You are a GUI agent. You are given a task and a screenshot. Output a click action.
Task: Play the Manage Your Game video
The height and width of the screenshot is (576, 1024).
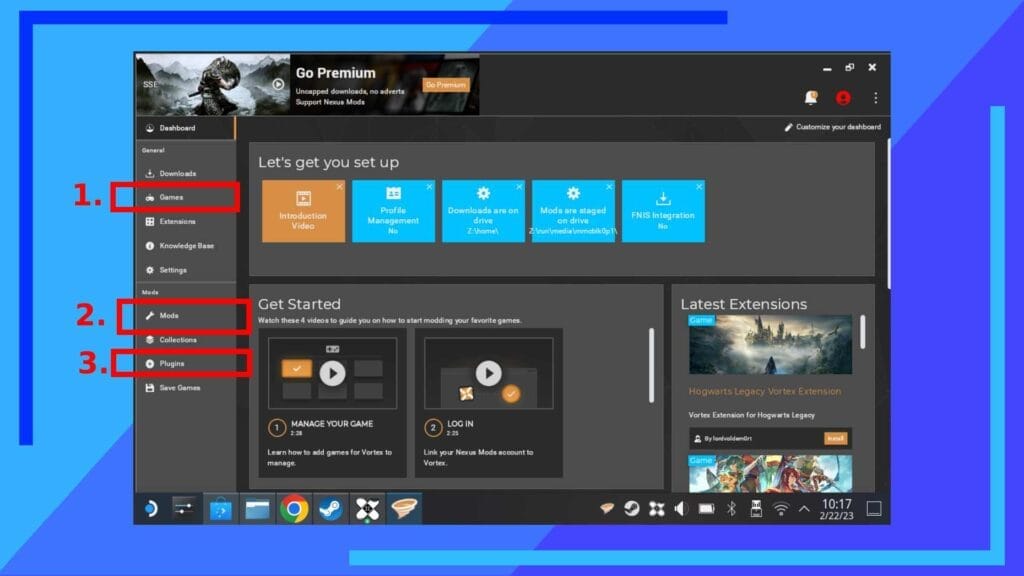tap(332, 373)
